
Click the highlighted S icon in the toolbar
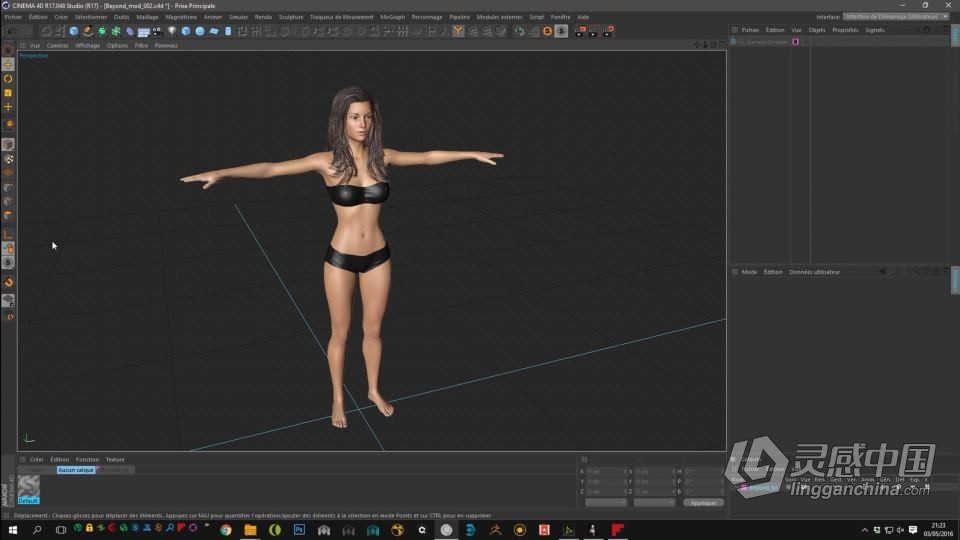pos(561,31)
